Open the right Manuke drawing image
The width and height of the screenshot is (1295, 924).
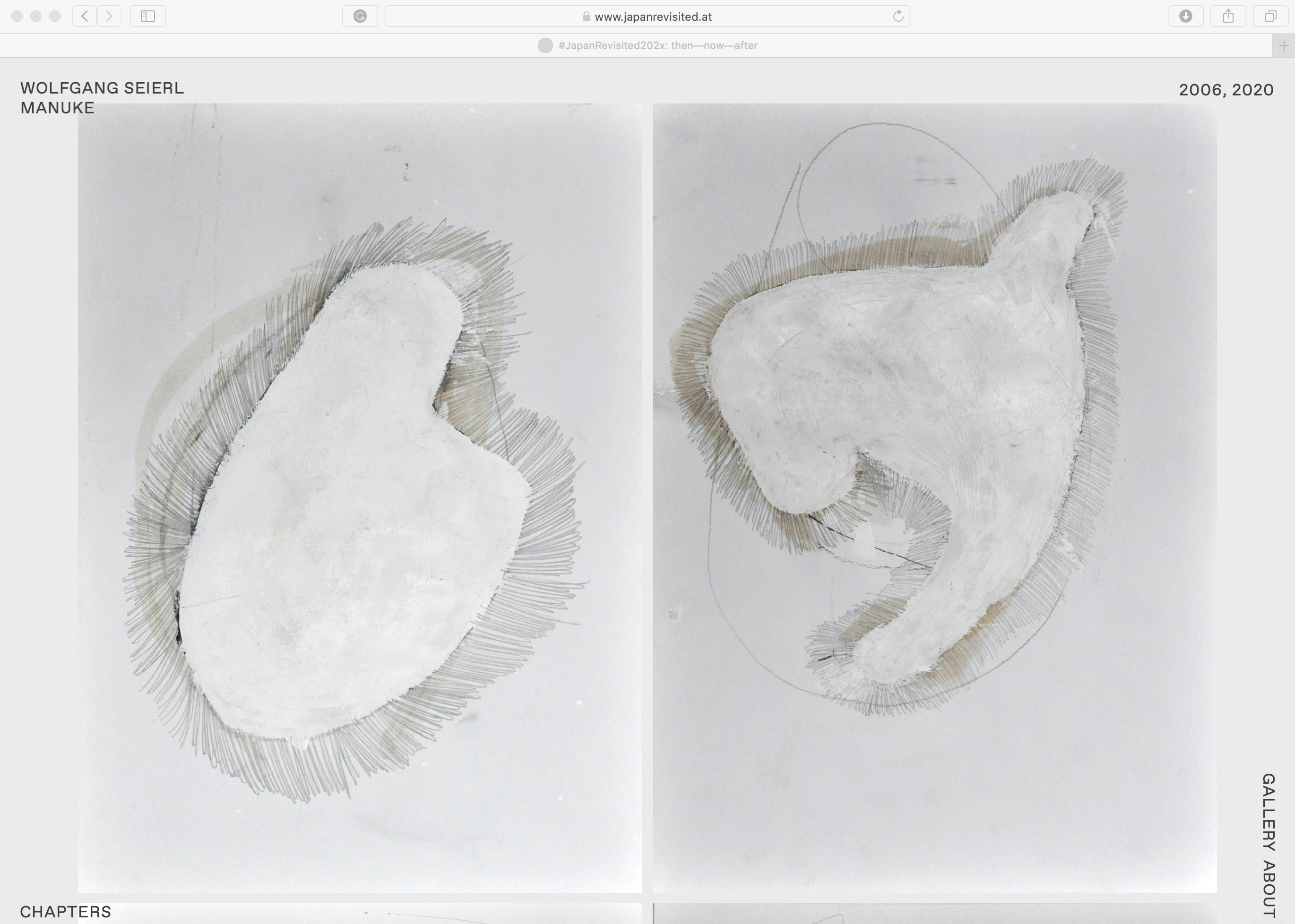[935, 498]
